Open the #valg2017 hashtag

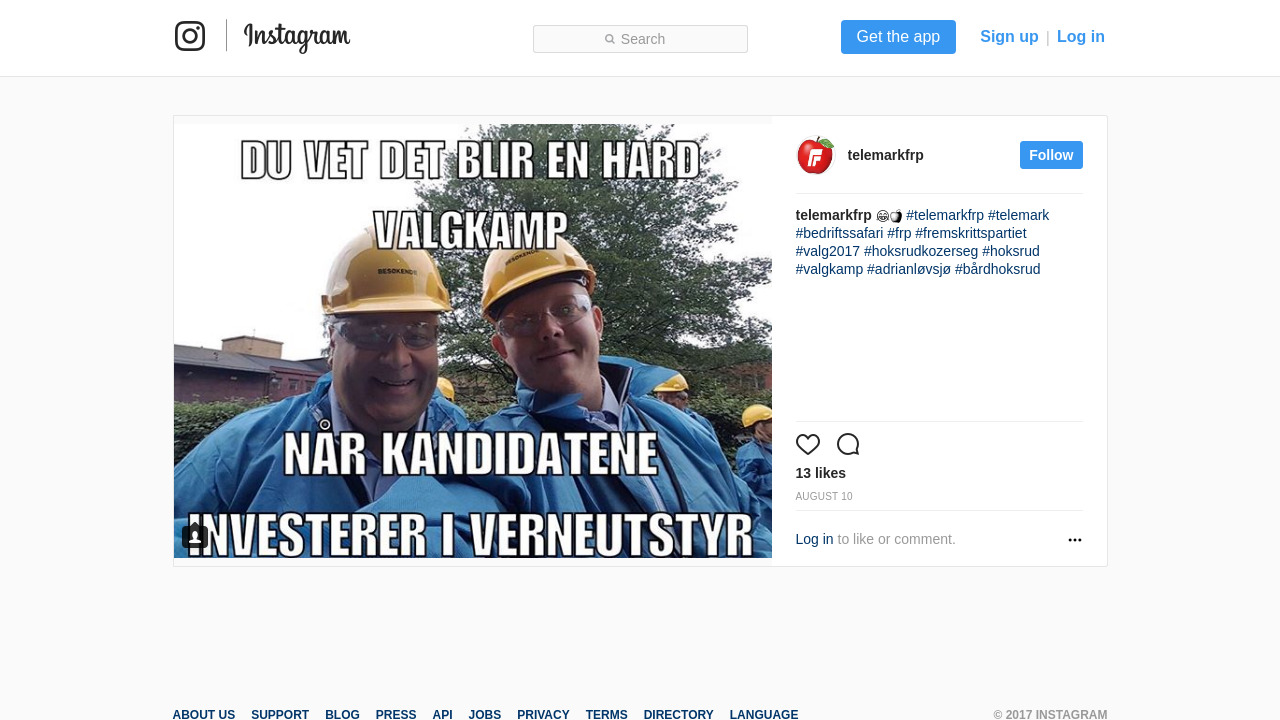pyautogui.click(x=828, y=251)
